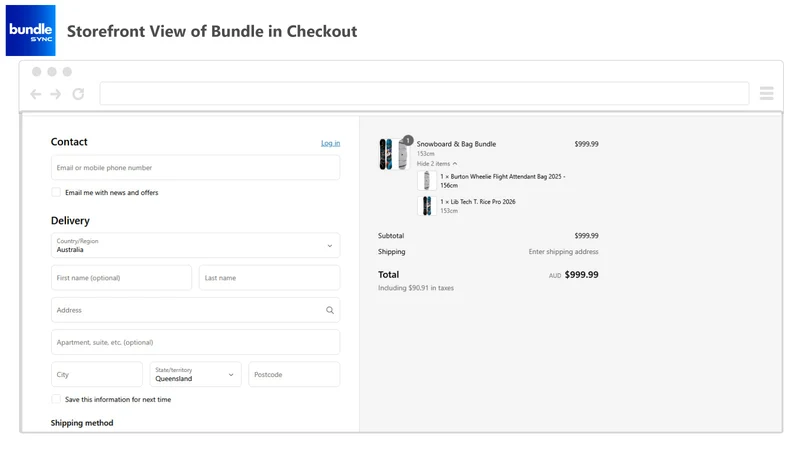Screen dimensions: 800x450
Task: Tick Email me with news and offers
Action: [56, 192]
